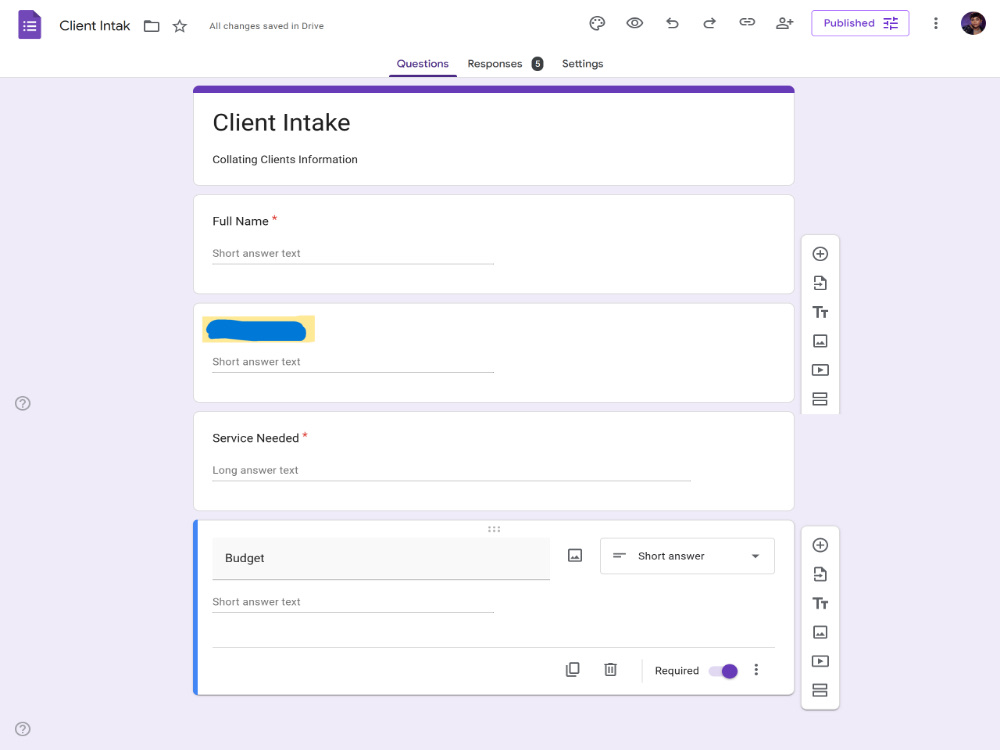Add video from upper side toolbar
The image size is (1000, 750).
(x=820, y=370)
